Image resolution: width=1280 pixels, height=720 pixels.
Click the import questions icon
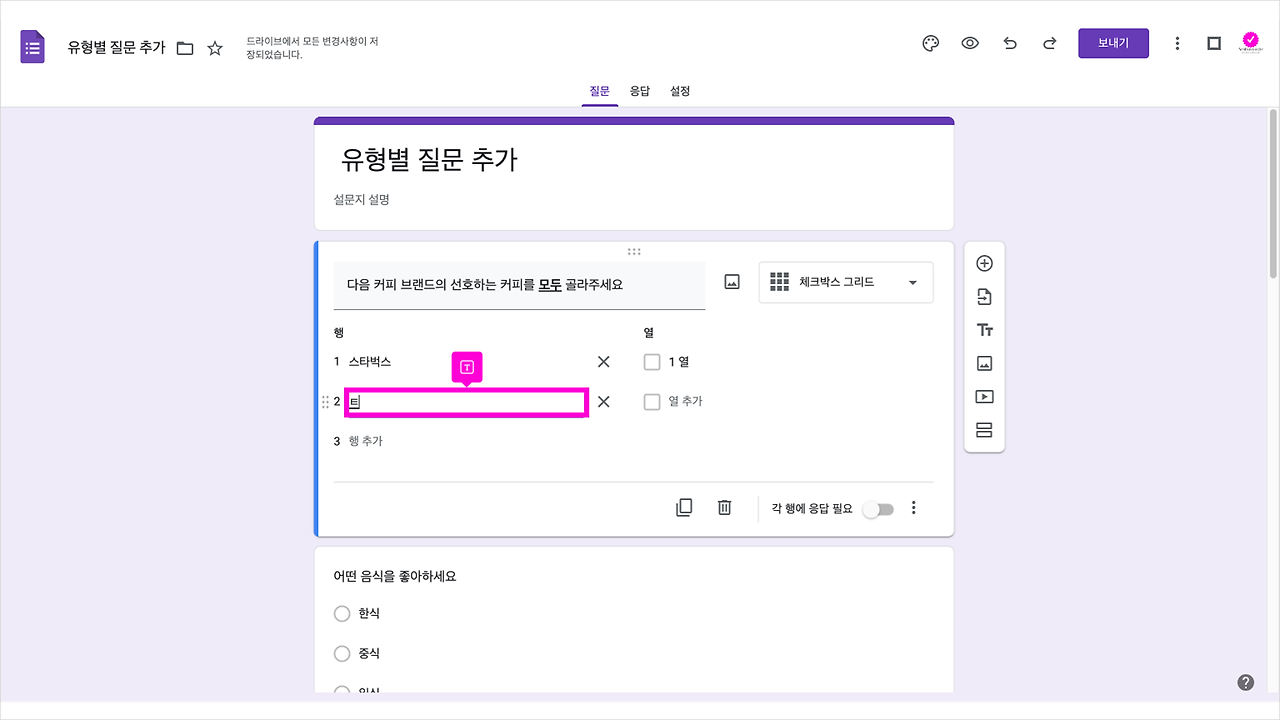point(984,296)
